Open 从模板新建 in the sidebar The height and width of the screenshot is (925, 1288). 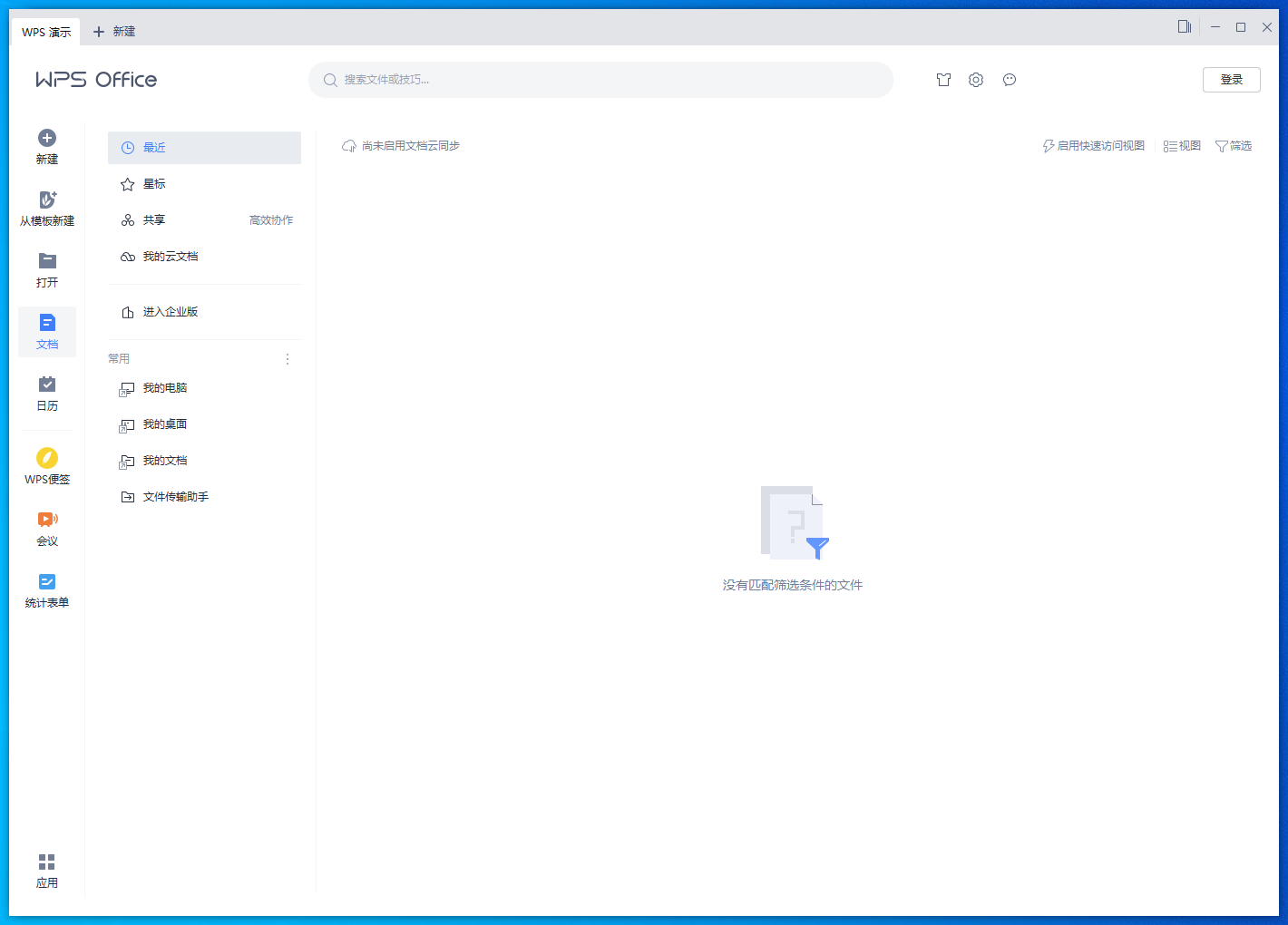tap(47, 208)
